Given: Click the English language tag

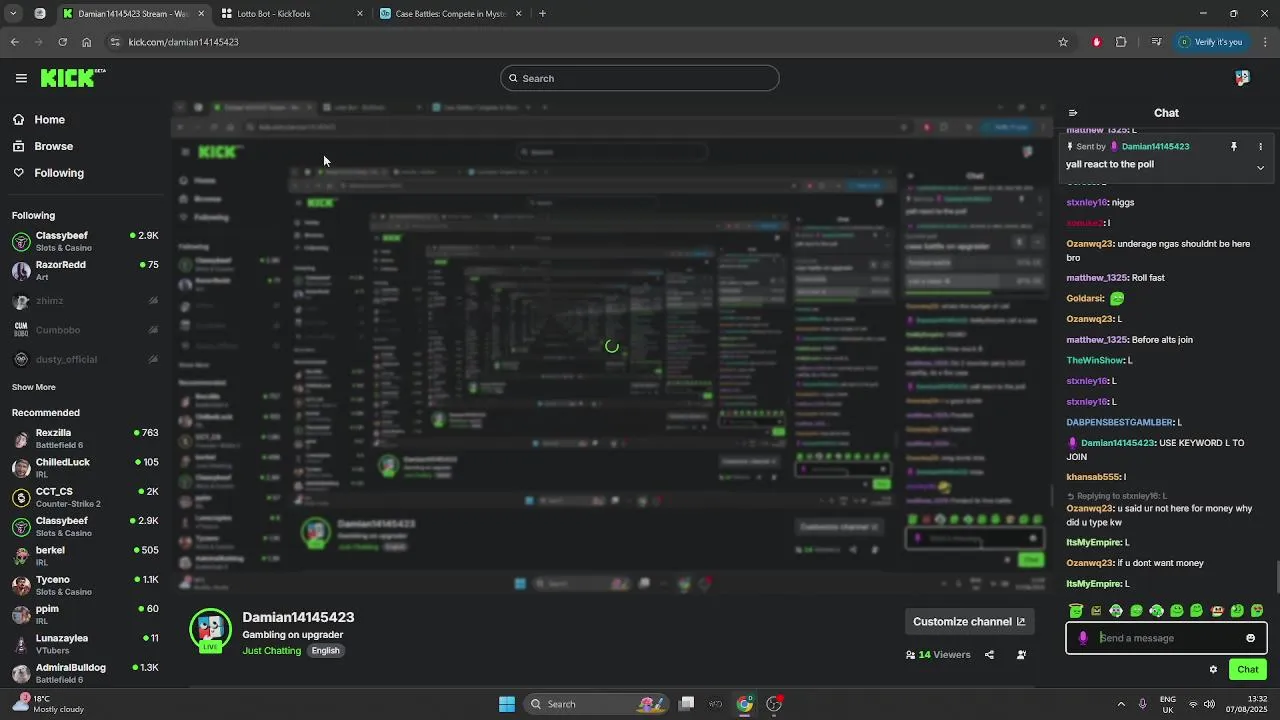Looking at the screenshot, I should pyautogui.click(x=325, y=650).
